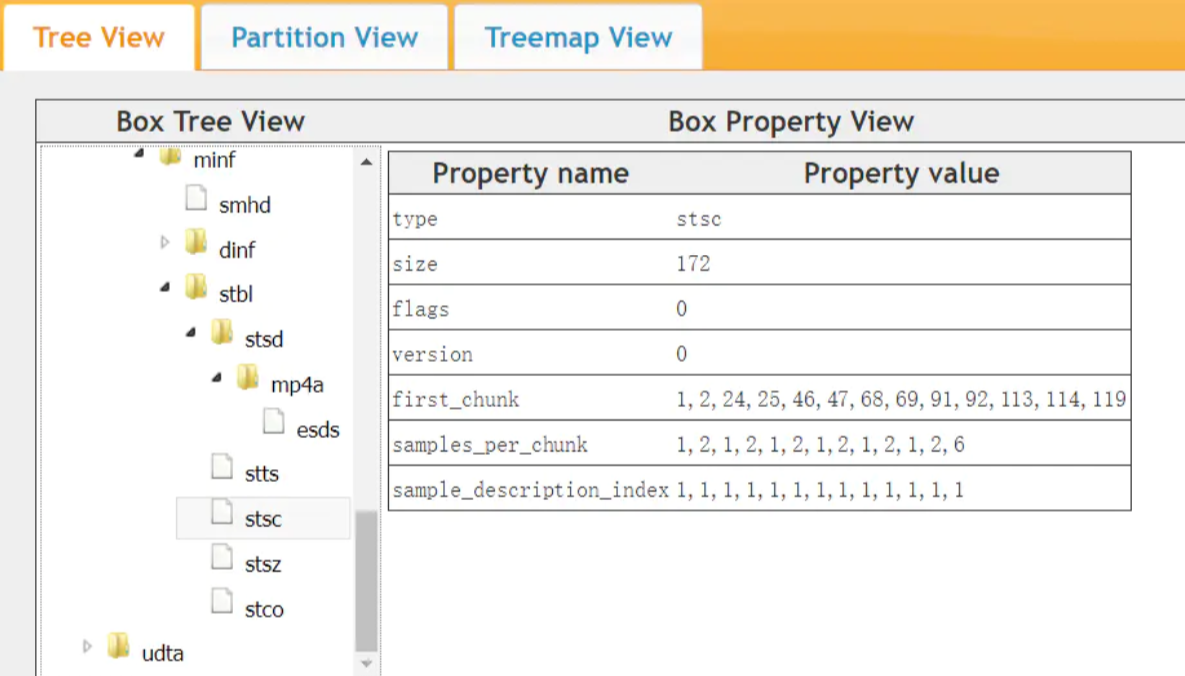1185x676 pixels.
Task: Click the dinf folder icon
Action: click(x=196, y=242)
